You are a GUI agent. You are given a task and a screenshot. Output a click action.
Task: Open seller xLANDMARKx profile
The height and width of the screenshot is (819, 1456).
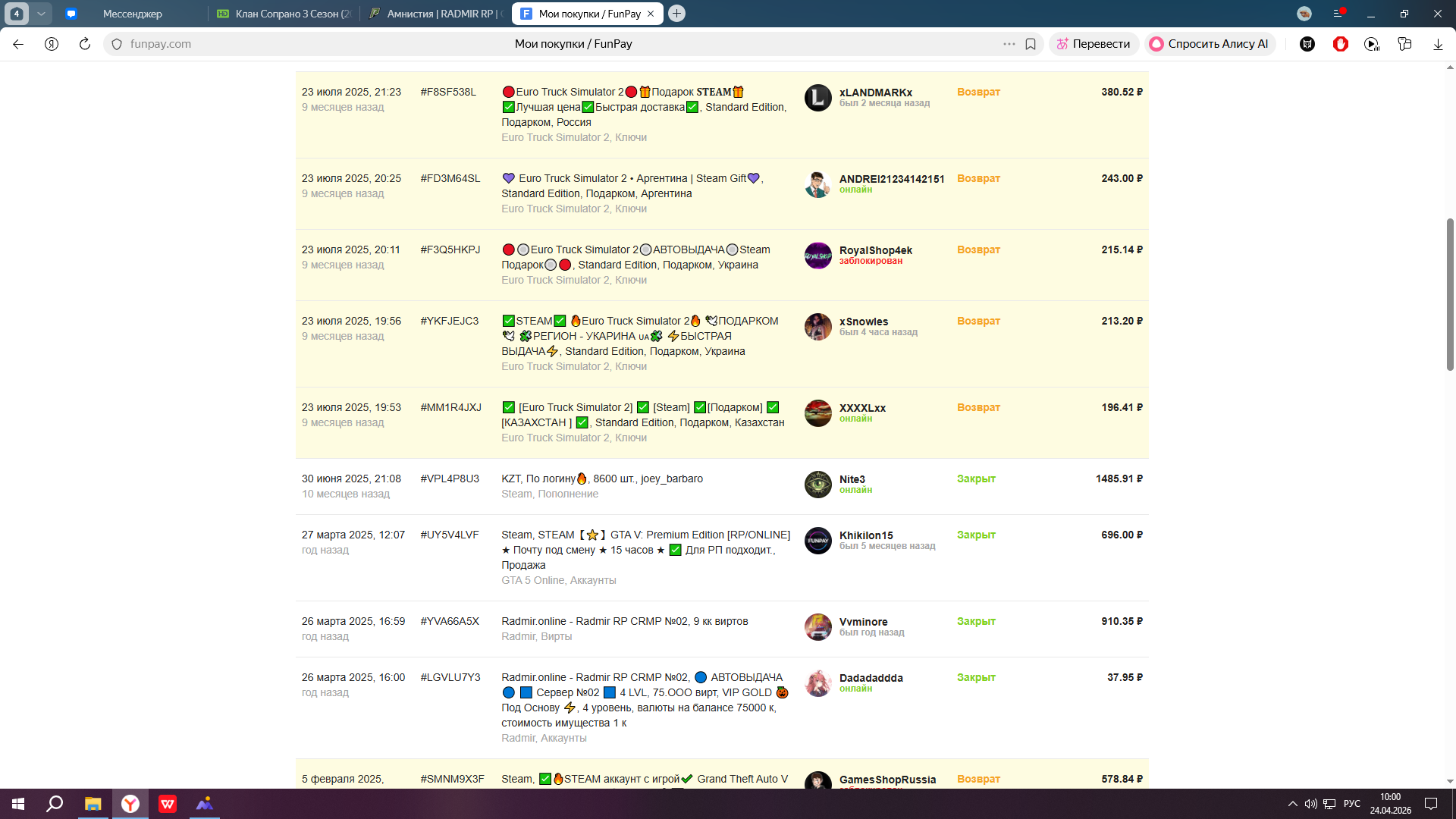pyautogui.click(x=875, y=93)
